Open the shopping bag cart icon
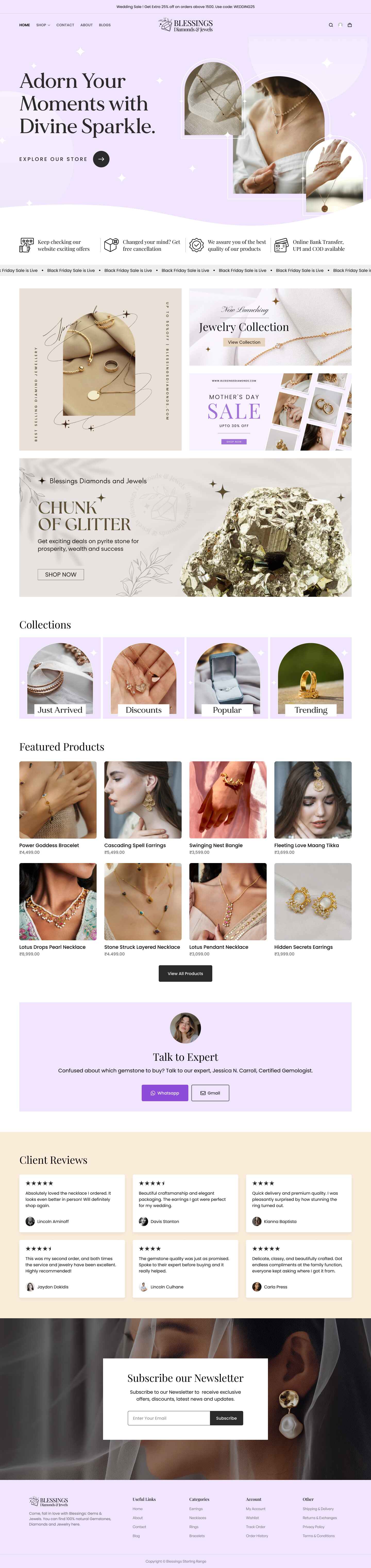The width and height of the screenshot is (371, 1568). coord(350,25)
